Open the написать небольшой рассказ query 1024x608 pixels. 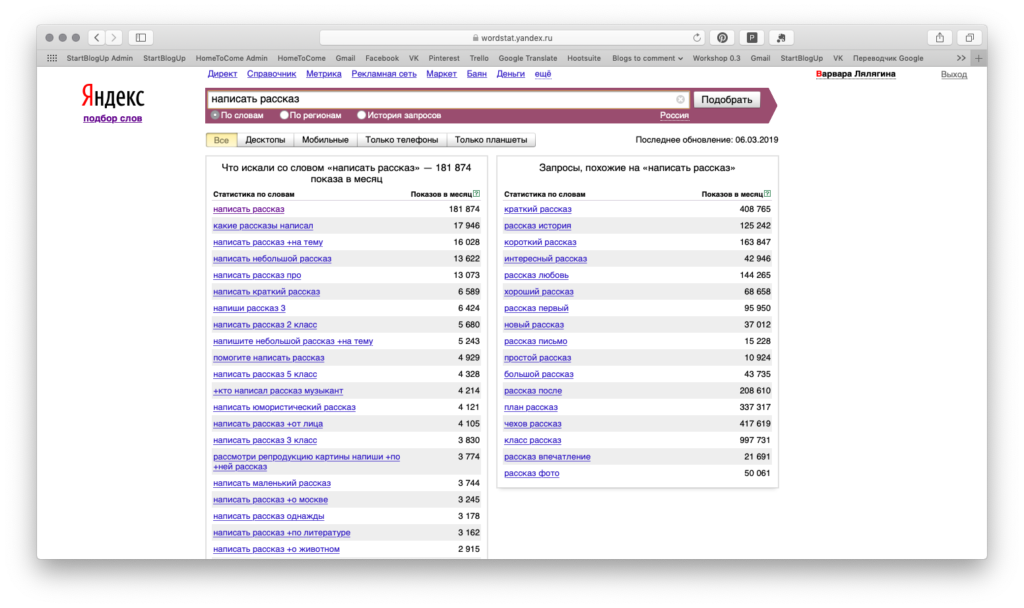(272, 259)
